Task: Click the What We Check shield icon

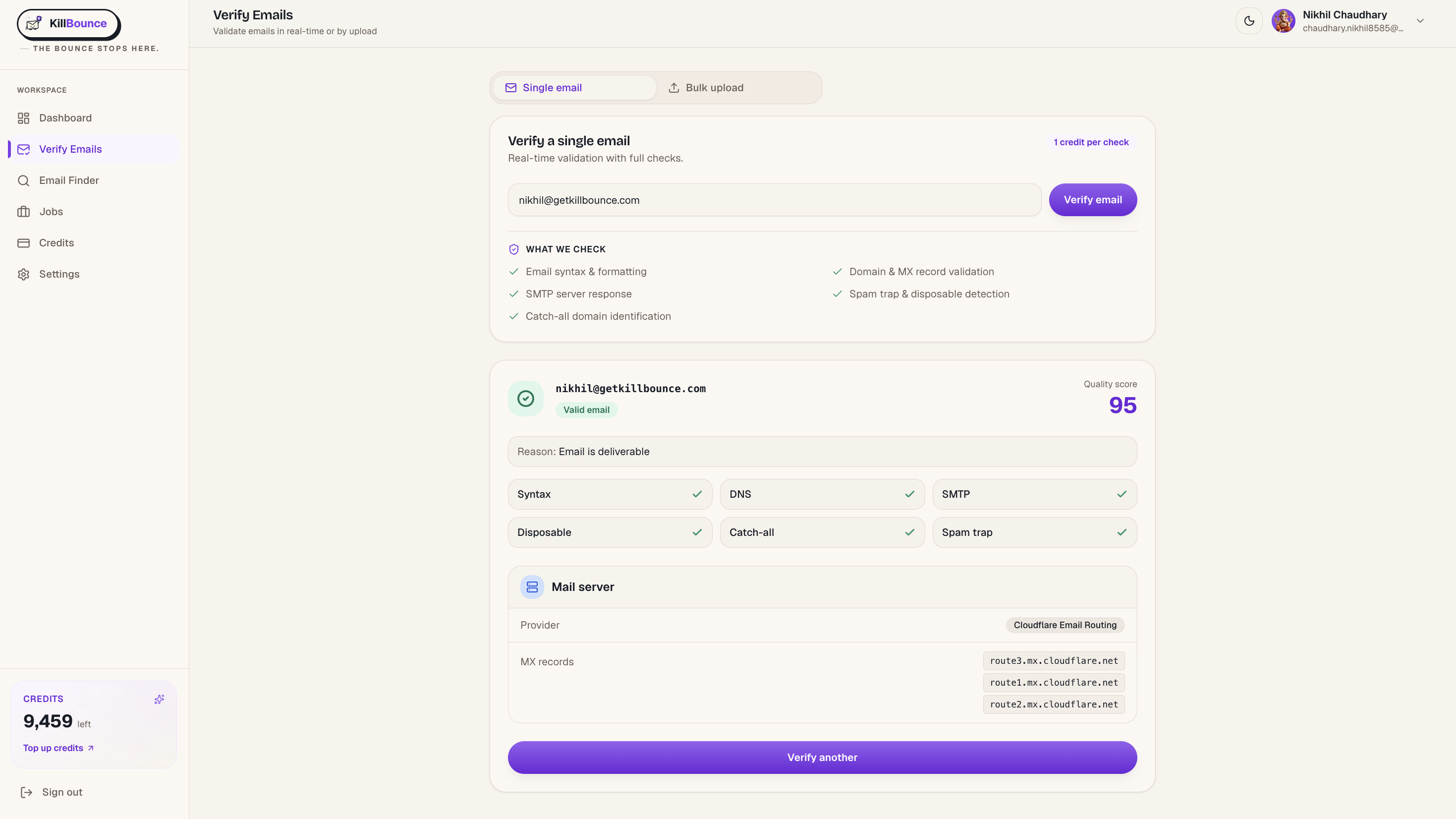Action: 513,249
